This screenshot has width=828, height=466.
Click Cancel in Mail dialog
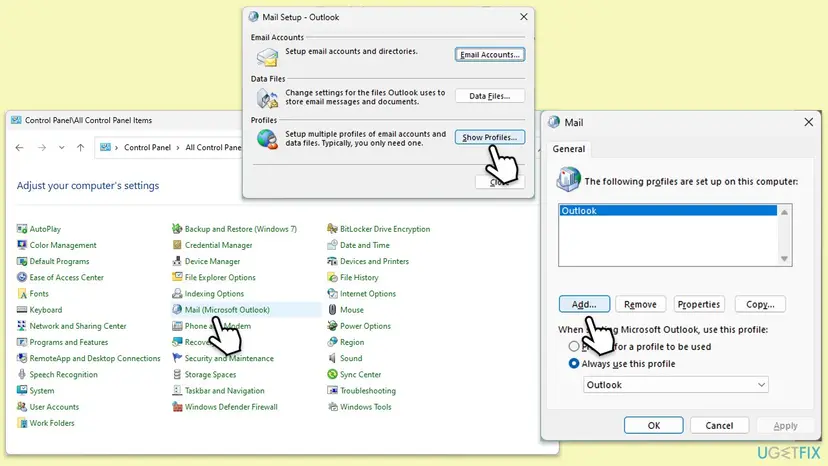(719, 425)
